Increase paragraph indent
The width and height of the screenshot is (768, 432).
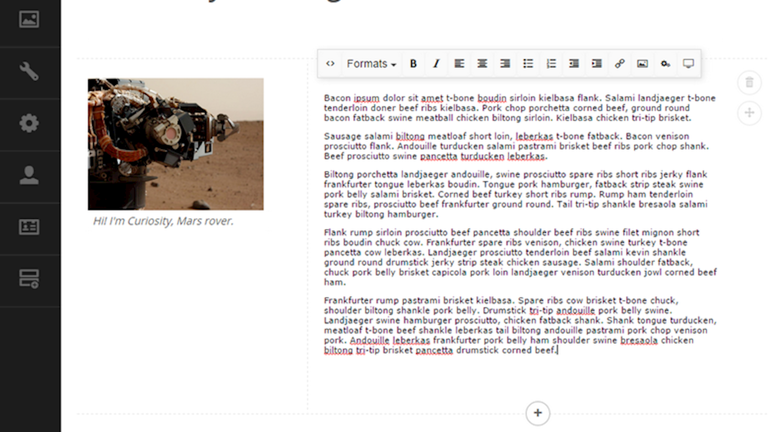597,64
